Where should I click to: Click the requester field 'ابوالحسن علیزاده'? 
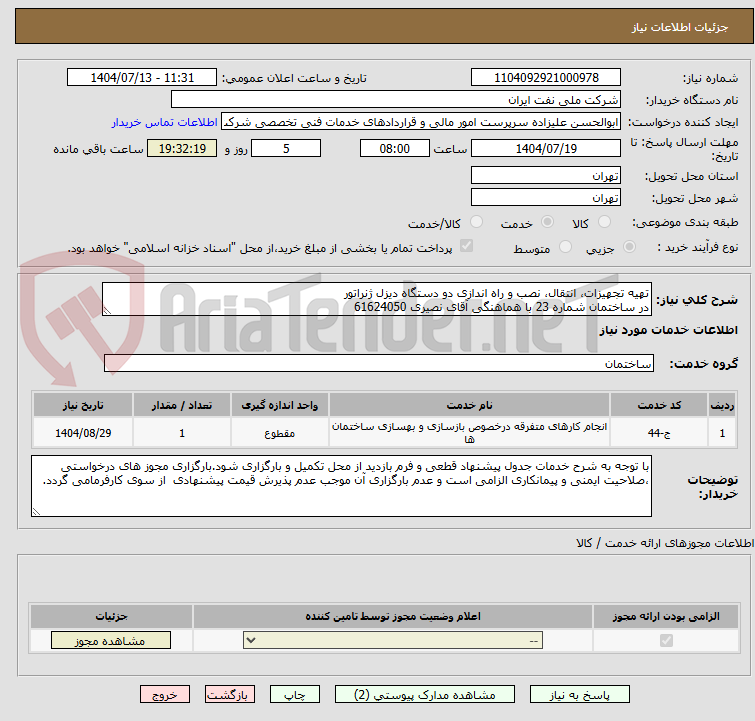(x=421, y=122)
